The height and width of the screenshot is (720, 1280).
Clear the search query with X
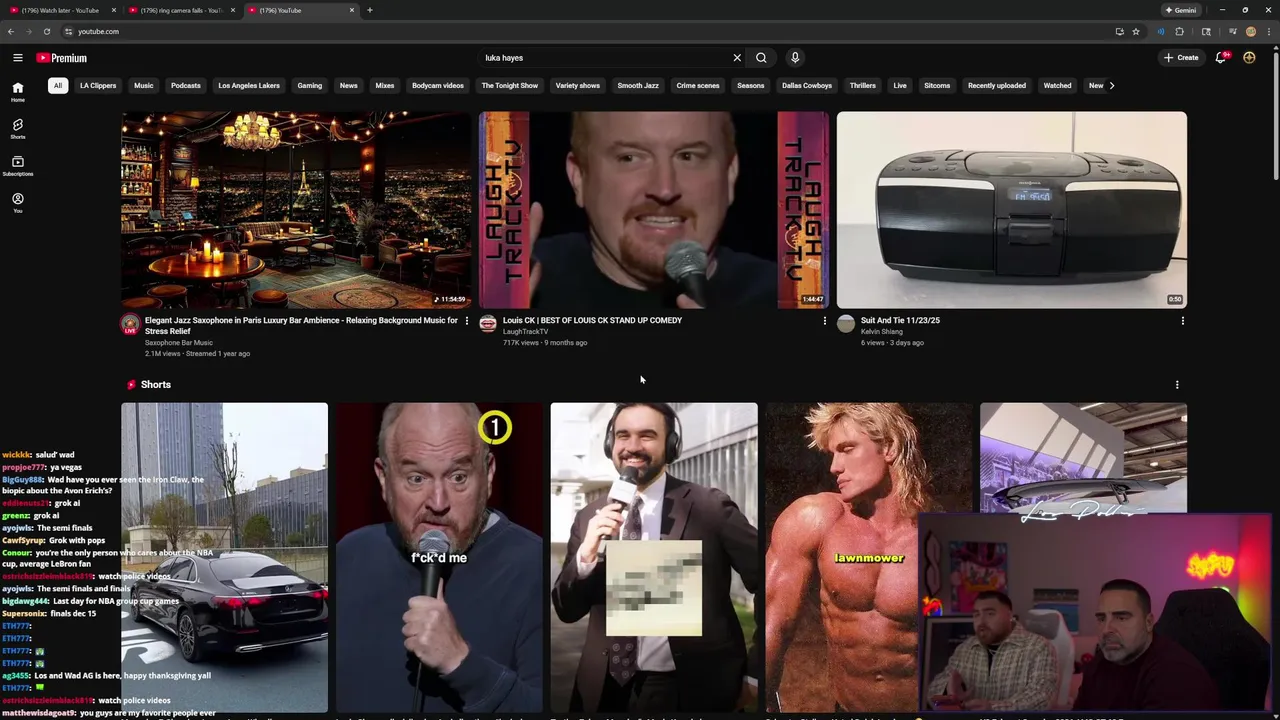[x=737, y=58]
